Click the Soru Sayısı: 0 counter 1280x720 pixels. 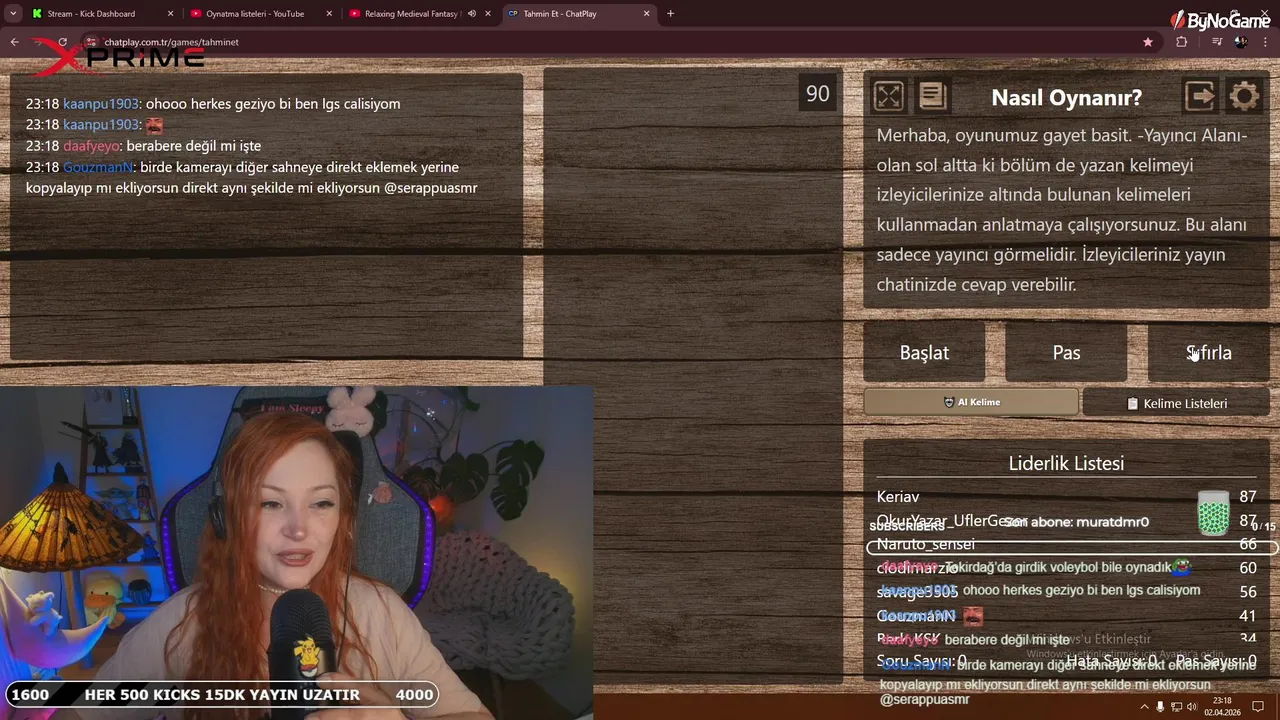[x=921, y=661]
